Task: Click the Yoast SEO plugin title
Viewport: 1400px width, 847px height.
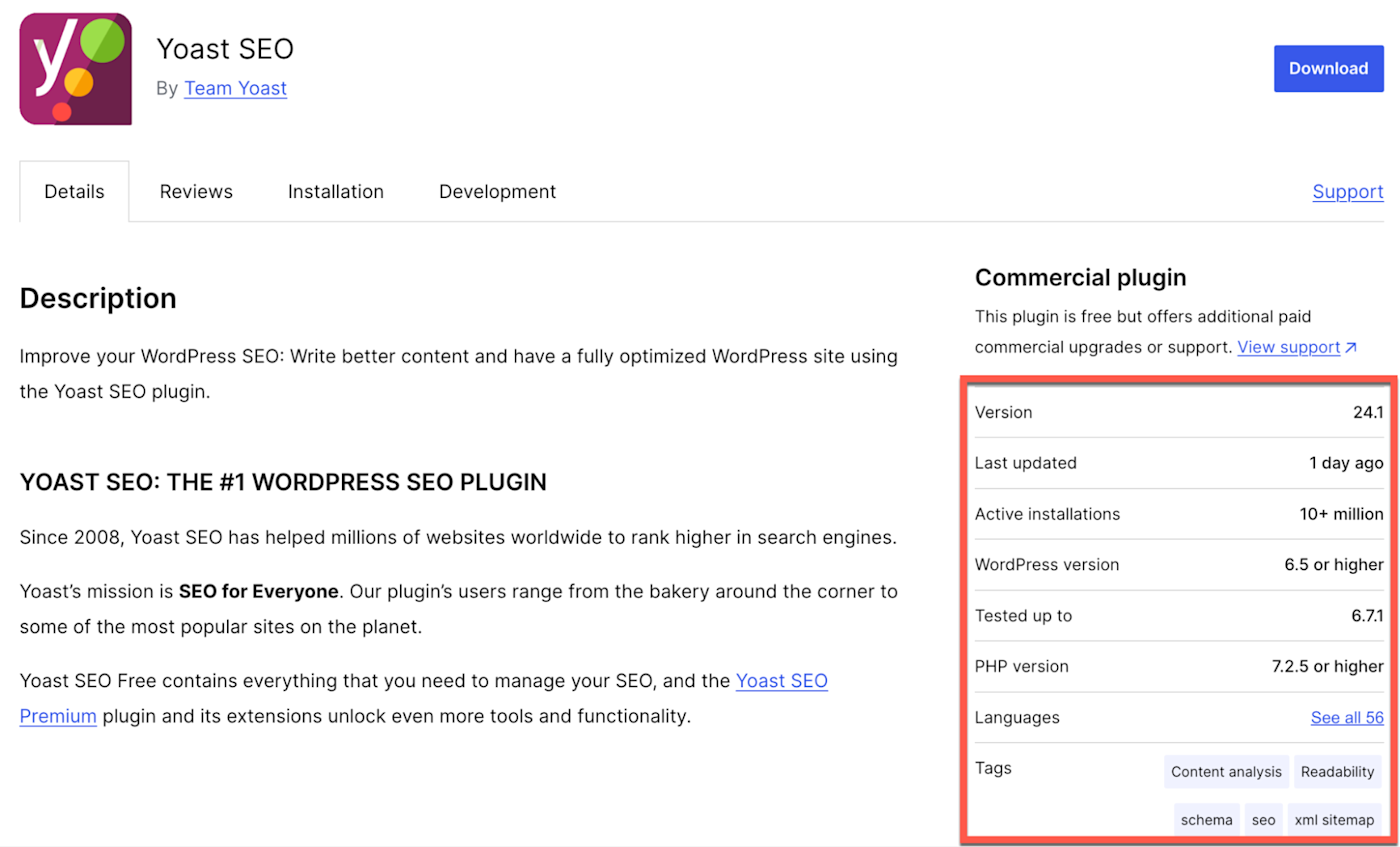Action: 225,49
